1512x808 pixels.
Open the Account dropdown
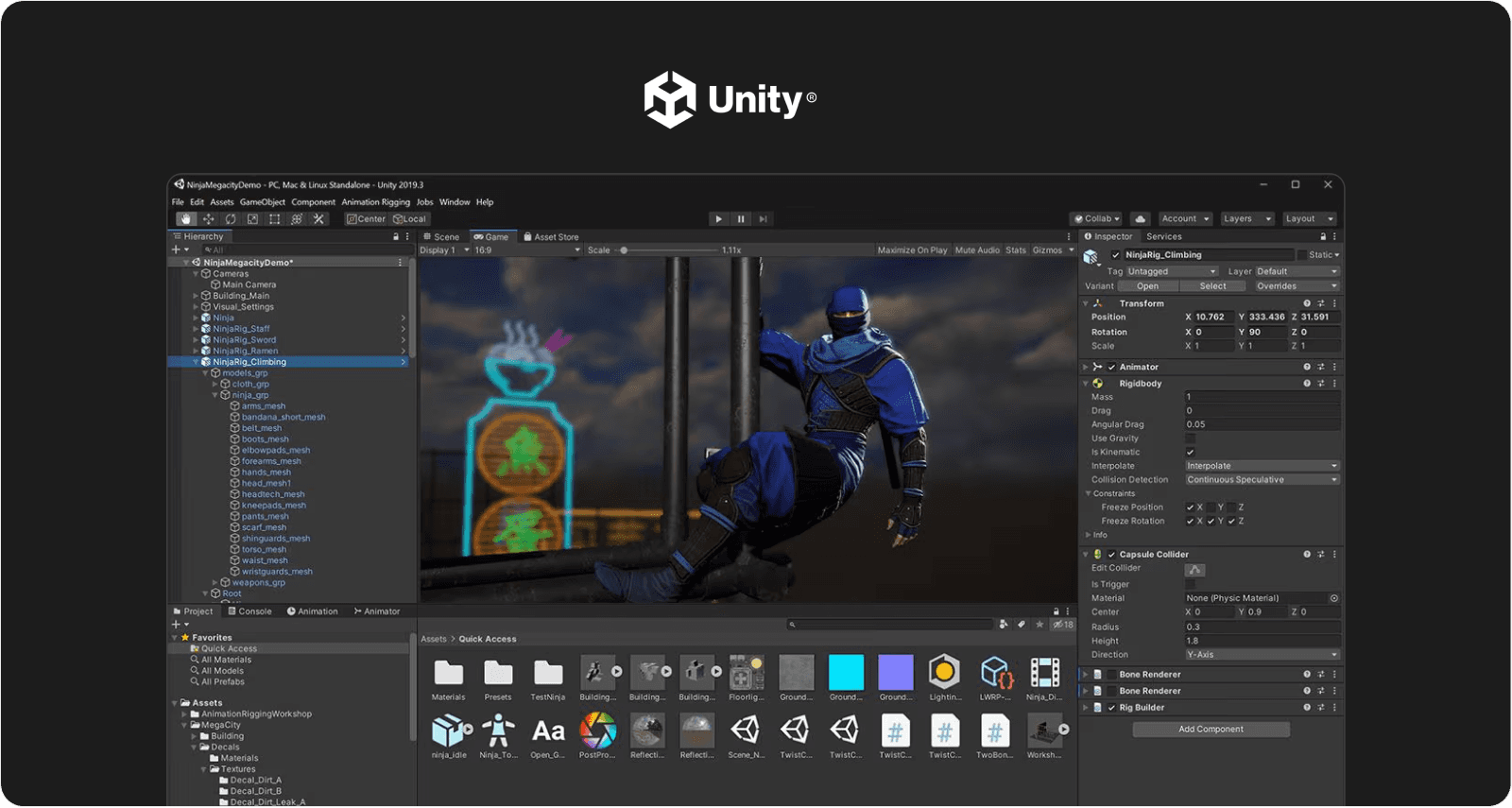pos(1185,219)
